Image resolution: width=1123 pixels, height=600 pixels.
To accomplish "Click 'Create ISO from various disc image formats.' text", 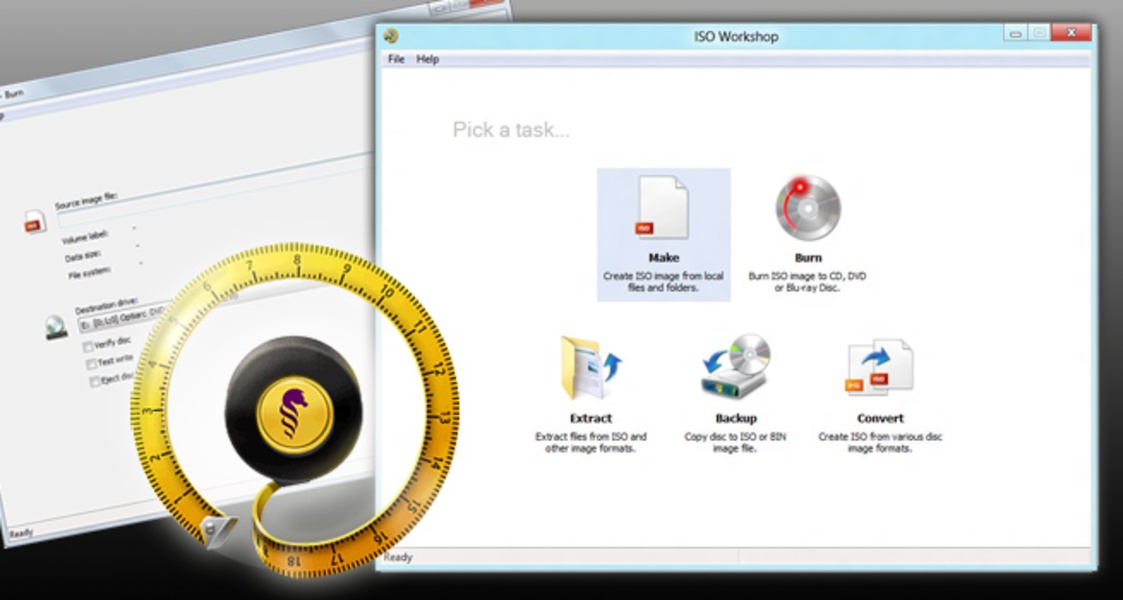I will [x=880, y=442].
